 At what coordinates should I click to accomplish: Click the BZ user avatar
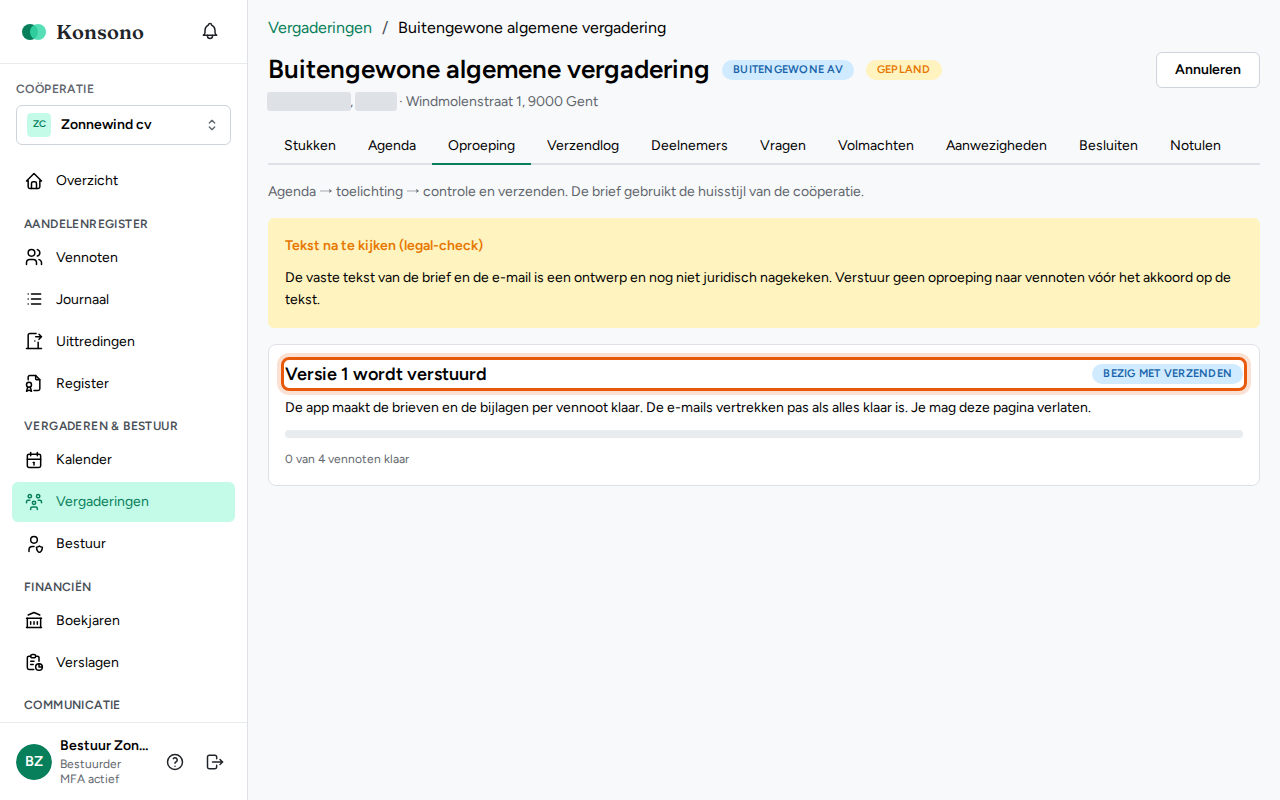(x=34, y=761)
